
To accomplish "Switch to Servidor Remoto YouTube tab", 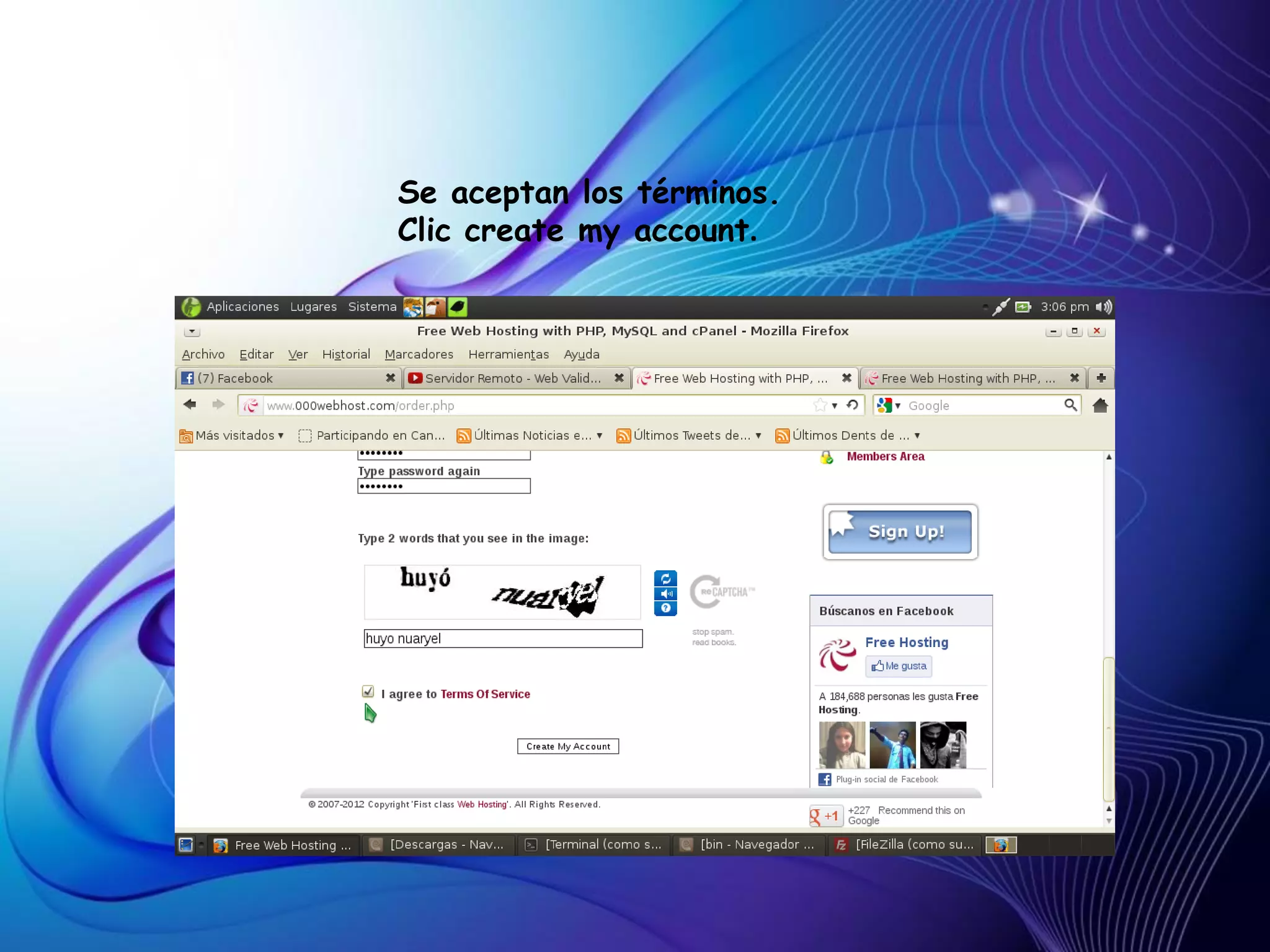I will [516, 378].
